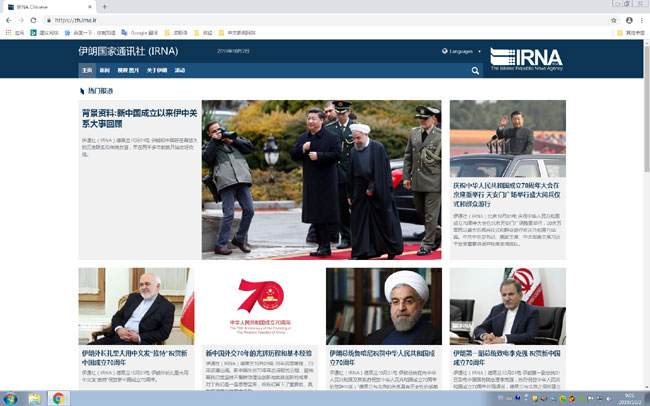Close the IRNA Chinese tab
The width and height of the screenshot is (650, 406).
click(x=90, y=7)
